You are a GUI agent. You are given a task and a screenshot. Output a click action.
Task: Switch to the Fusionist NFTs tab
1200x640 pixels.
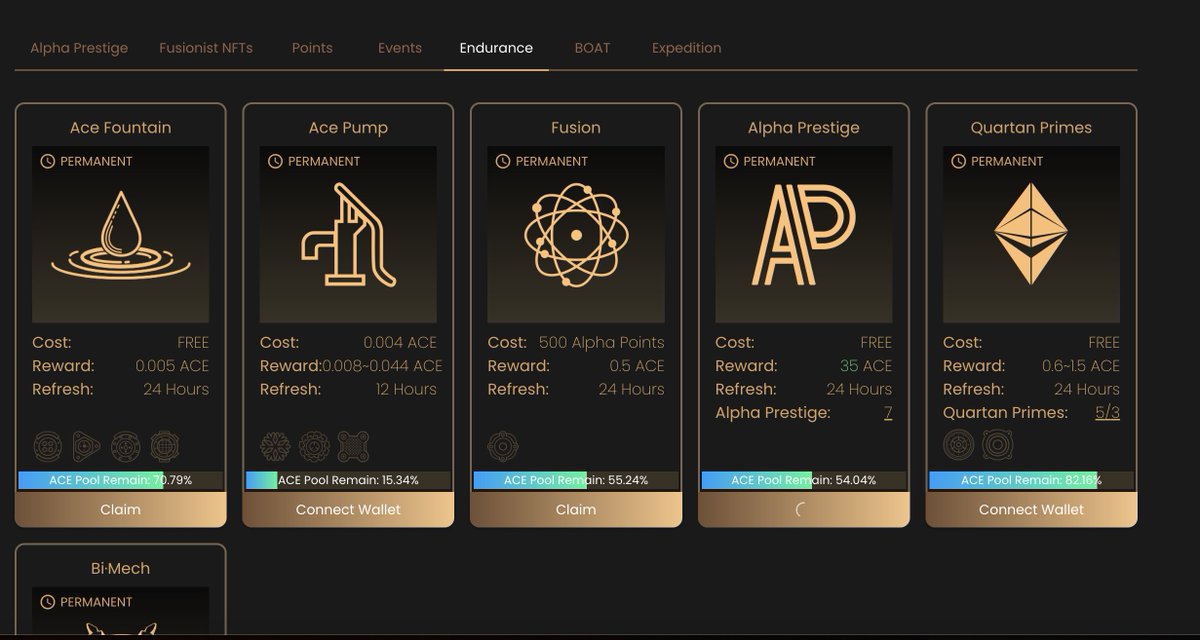206,48
